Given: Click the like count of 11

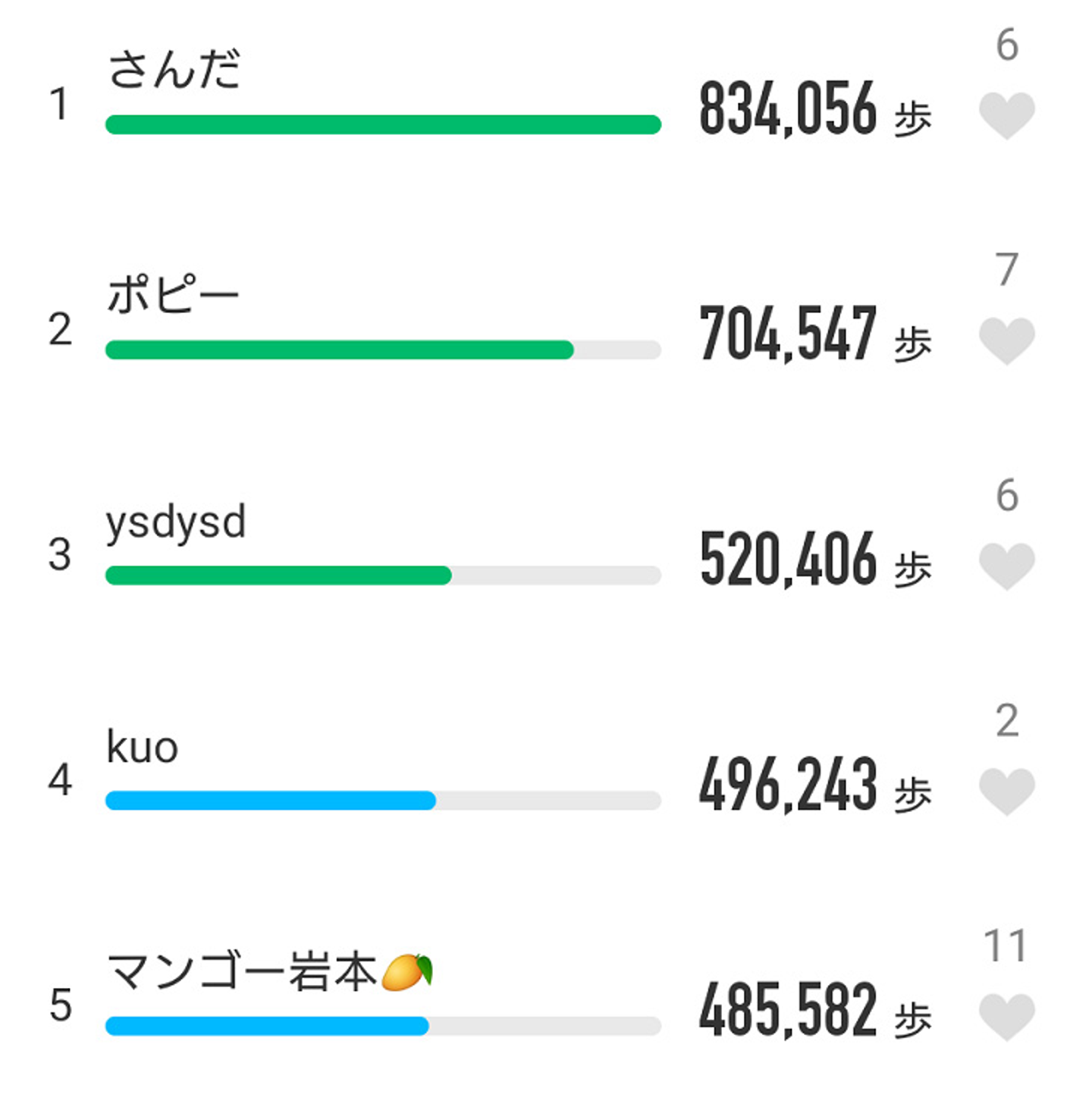Looking at the screenshot, I should (1005, 945).
